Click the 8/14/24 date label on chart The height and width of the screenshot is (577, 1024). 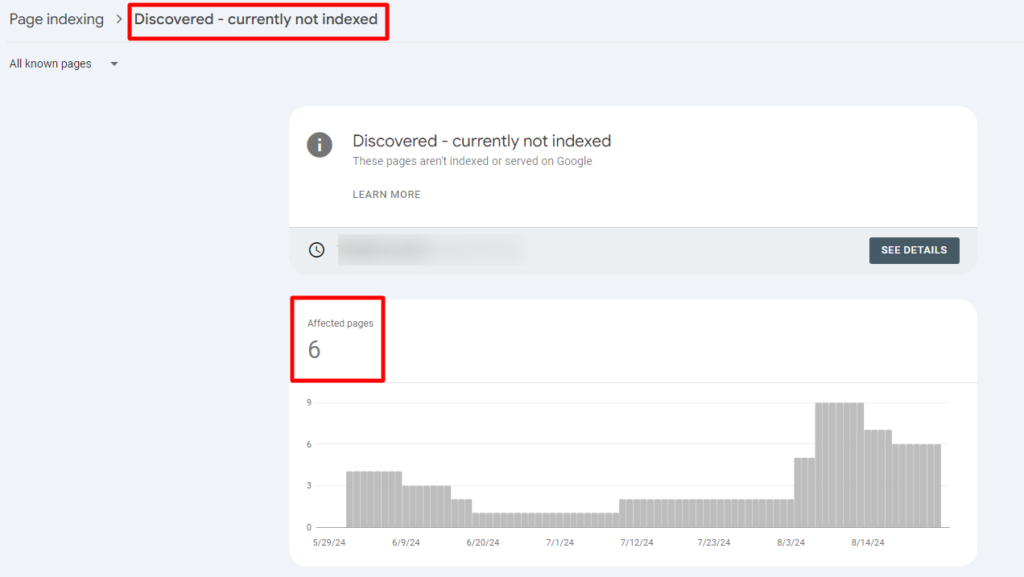tap(868, 542)
